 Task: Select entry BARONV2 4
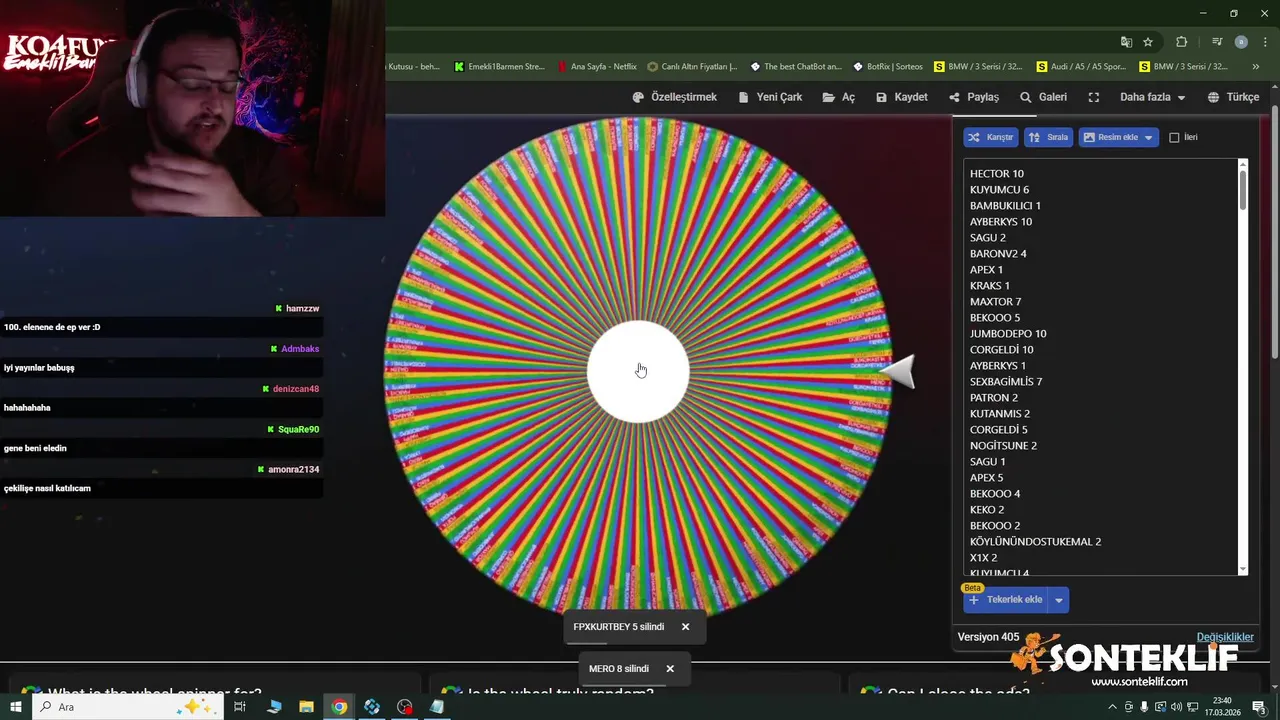(x=998, y=254)
